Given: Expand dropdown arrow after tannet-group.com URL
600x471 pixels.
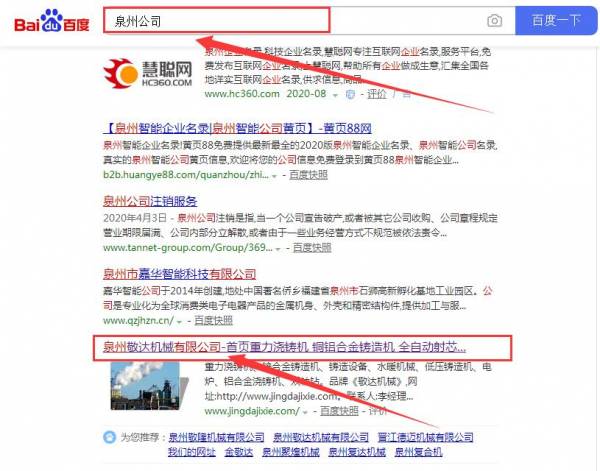Looking at the screenshot, I should point(278,249).
